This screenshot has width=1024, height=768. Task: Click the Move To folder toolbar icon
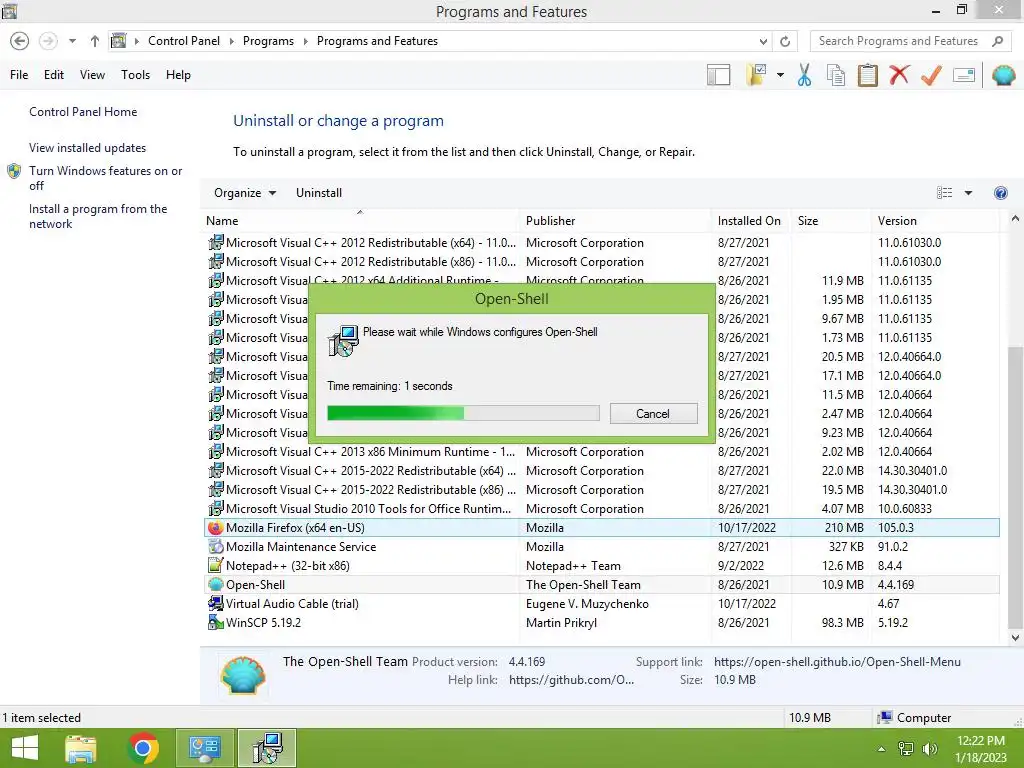point(757,75)
